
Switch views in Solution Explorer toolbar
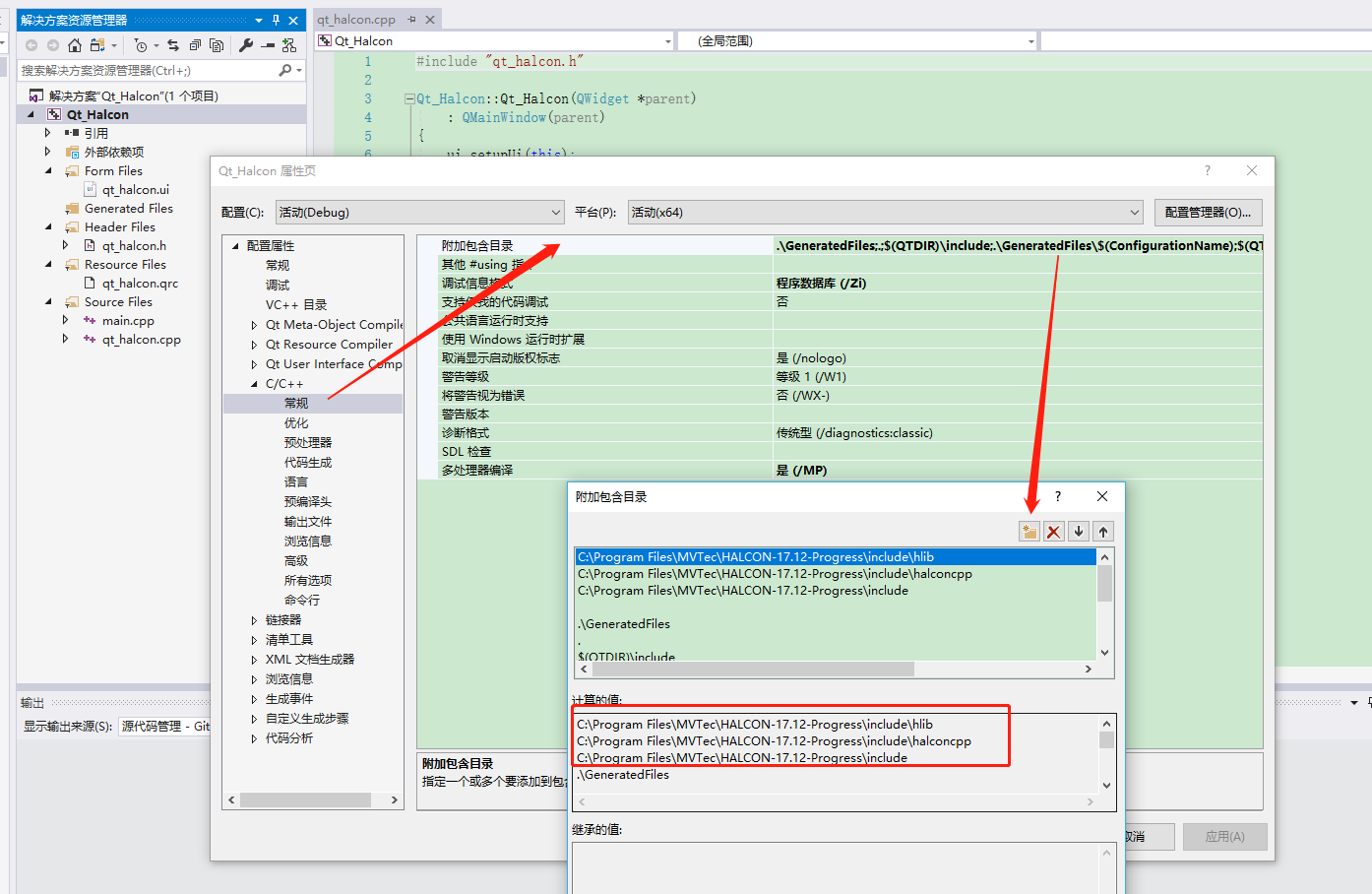tap(97, 45)
